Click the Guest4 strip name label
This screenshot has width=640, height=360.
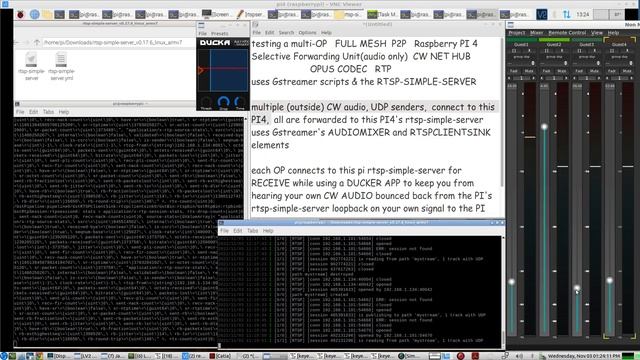pyautogui.click(x=619, y=45)
